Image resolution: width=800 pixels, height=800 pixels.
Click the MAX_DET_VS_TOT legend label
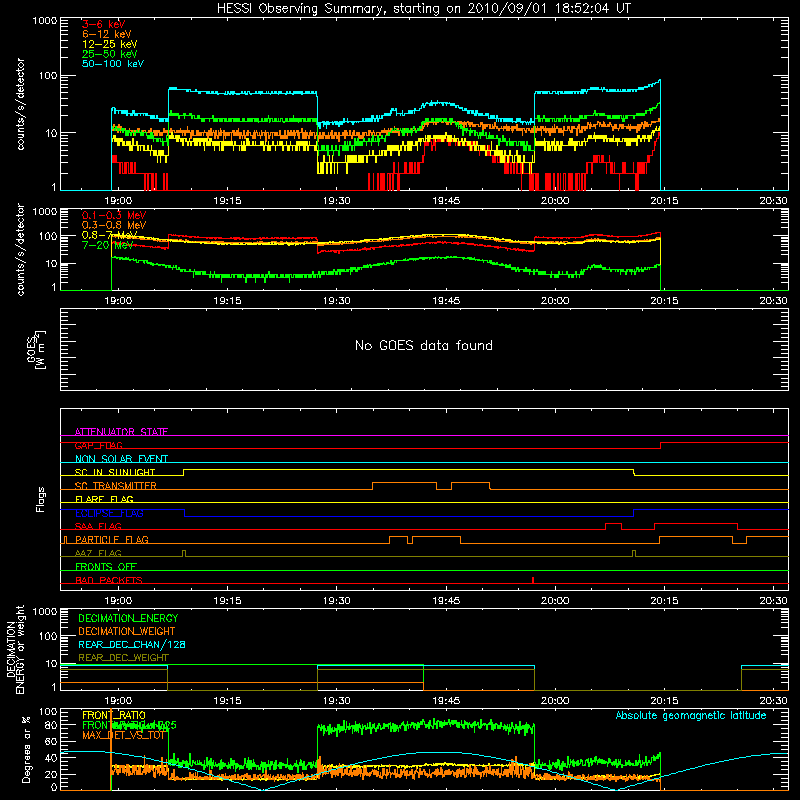124,735
